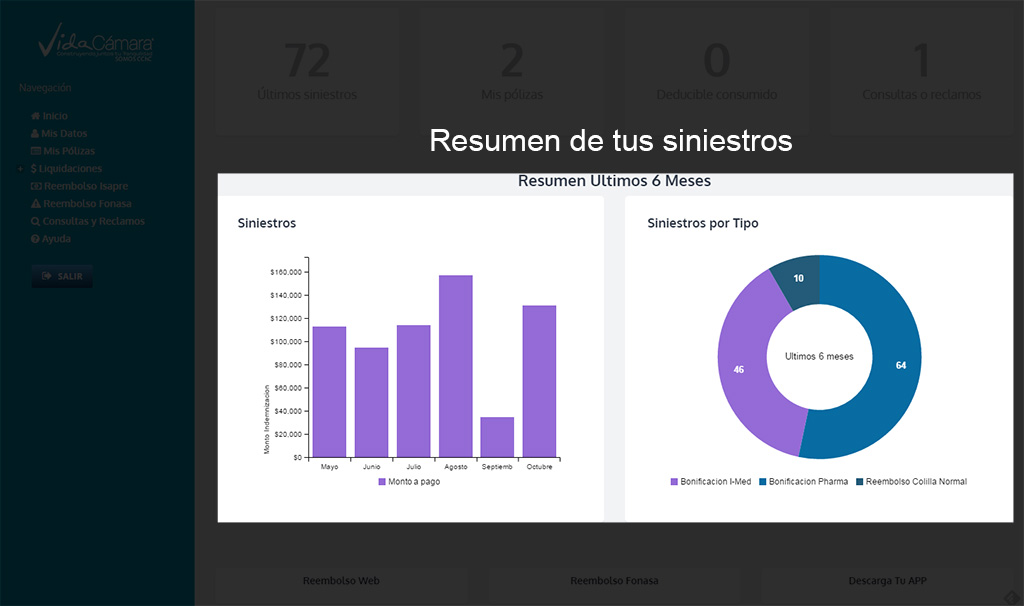This screenshot has height=606, width=1024.
Task: Click the Descarga Tu APP tile
Action: (887, 581)
